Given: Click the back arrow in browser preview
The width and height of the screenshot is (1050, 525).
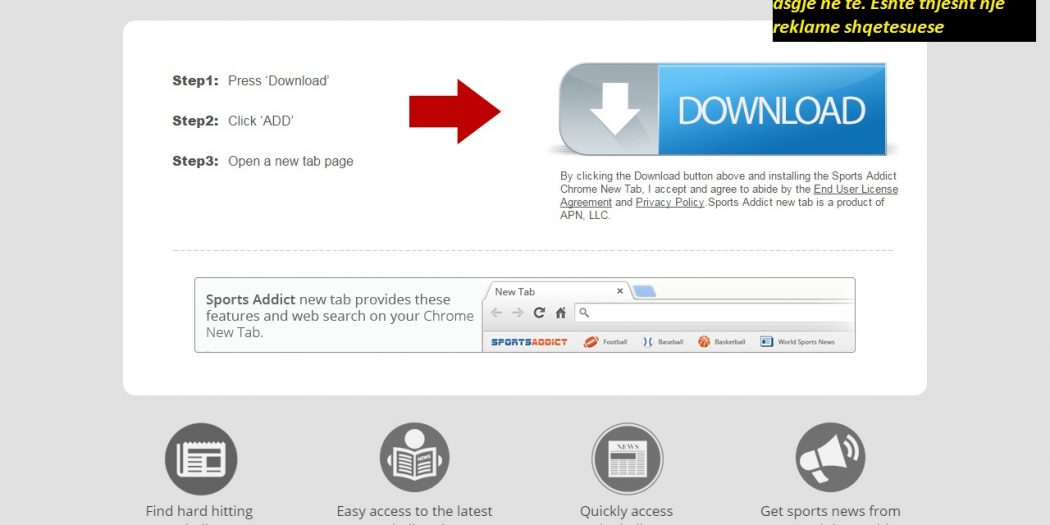Looking at the screenshot, I should pyautogui.click(x=496, y=313).
